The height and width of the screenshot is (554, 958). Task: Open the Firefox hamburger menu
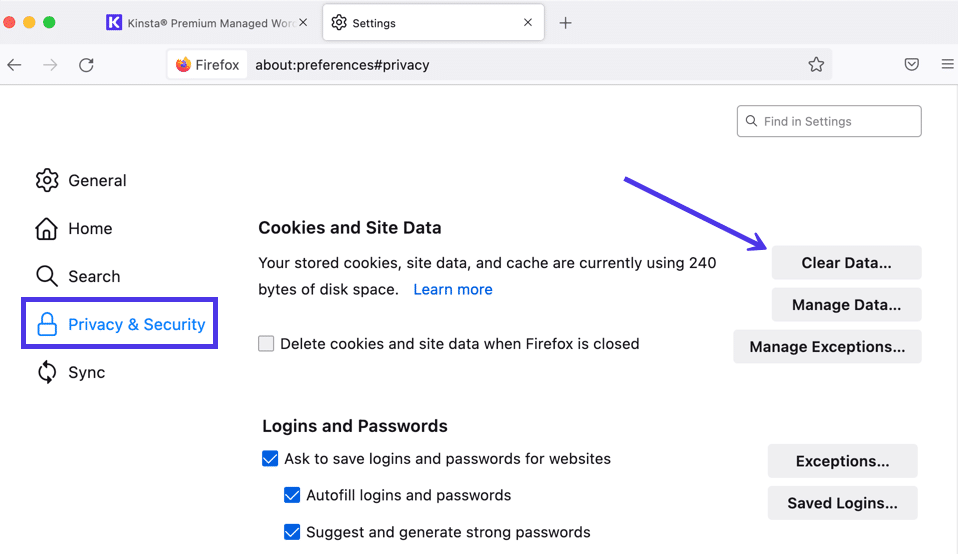pyautogui.click(x=947, y=65)
